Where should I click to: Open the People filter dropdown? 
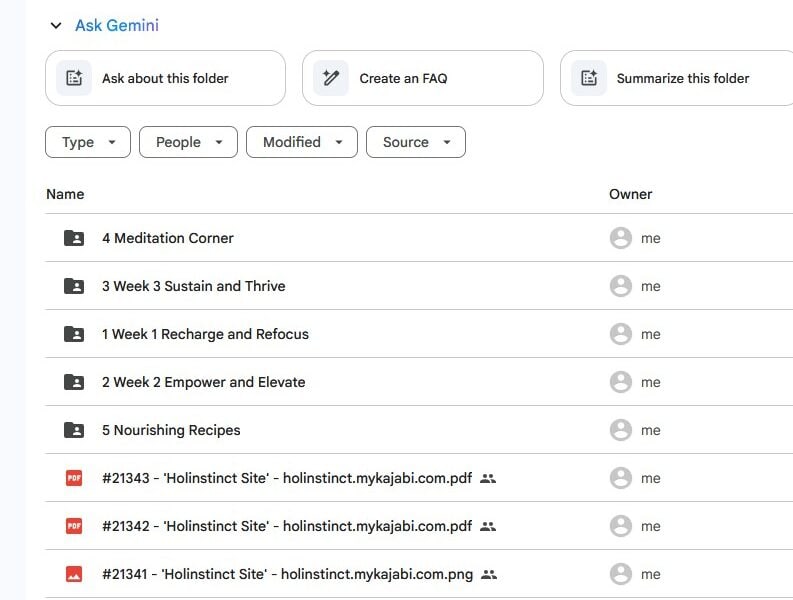pos(188,142)
